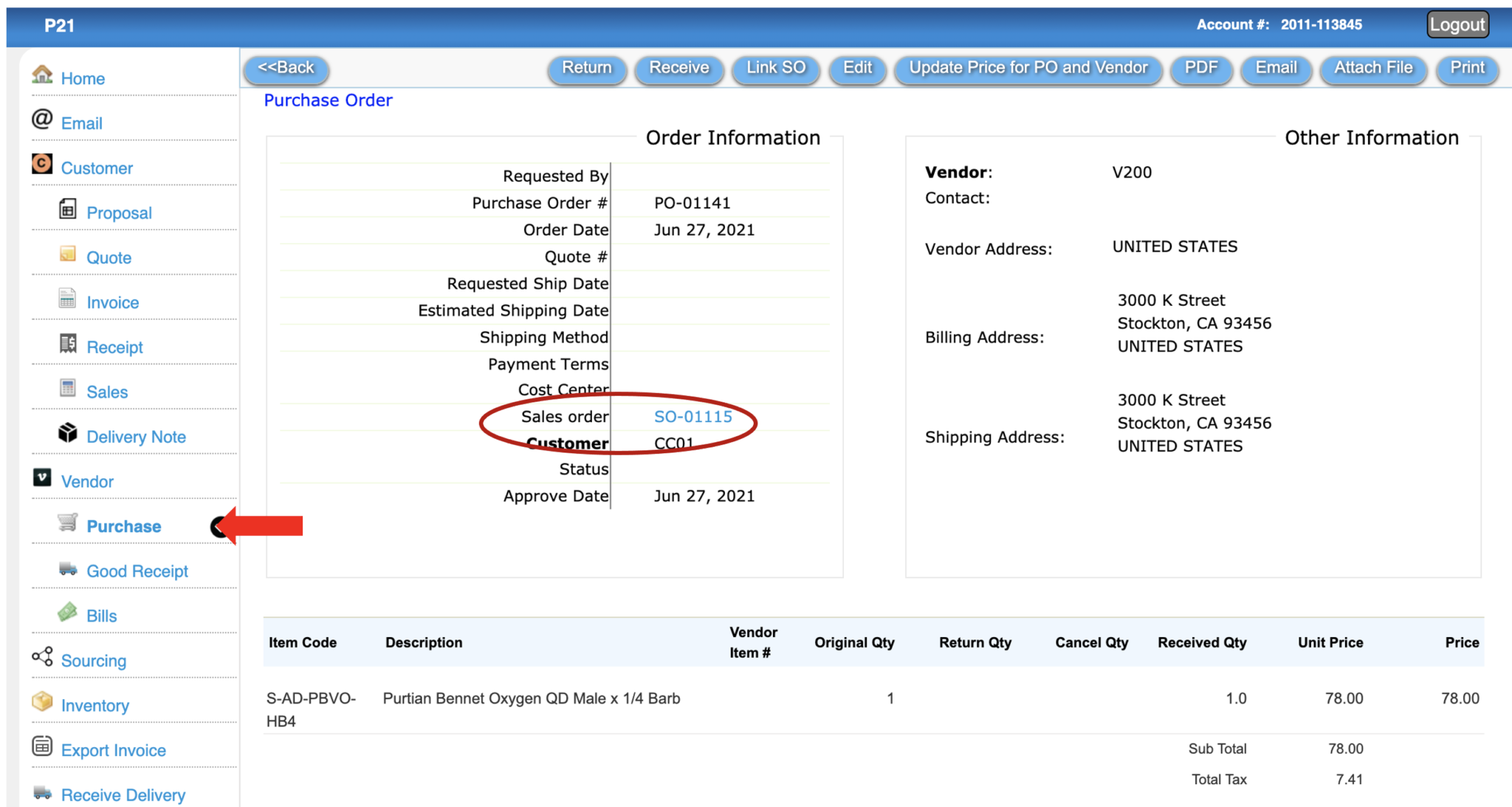This screenshot has width=1512, height=807.
Task: Open the Customer menu link
Action: (x=97, y=168)
